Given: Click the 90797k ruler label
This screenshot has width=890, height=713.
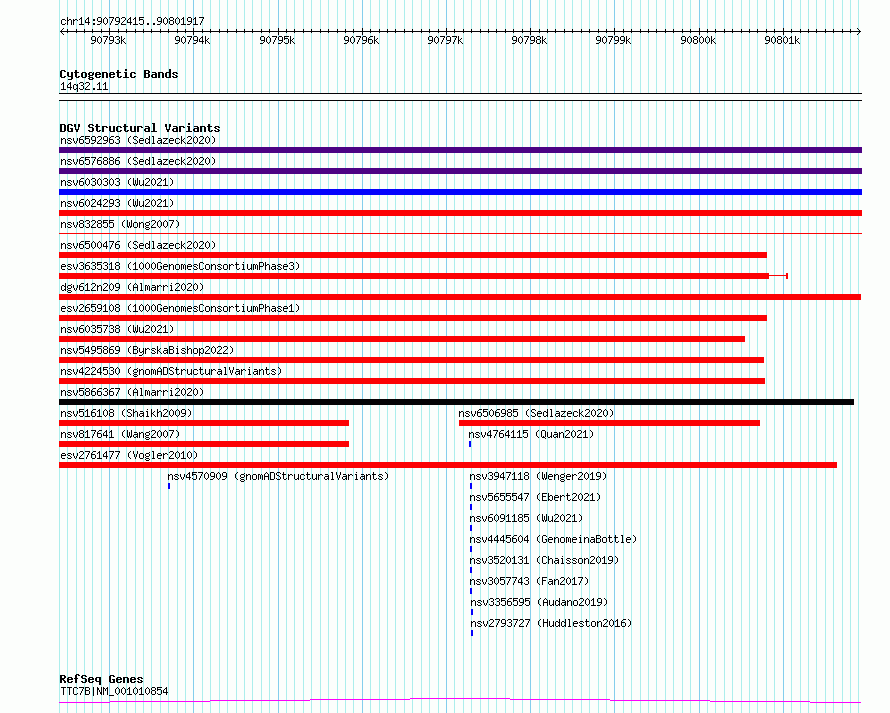Looking at the screenshot, I should 446,40.
